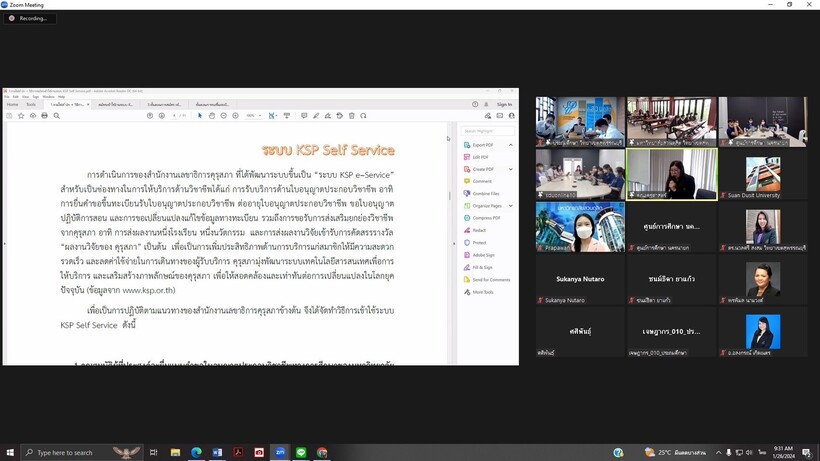Open the Combine Files tool
The width and height of the screenshot is (820, 461).
click(481, 193)
